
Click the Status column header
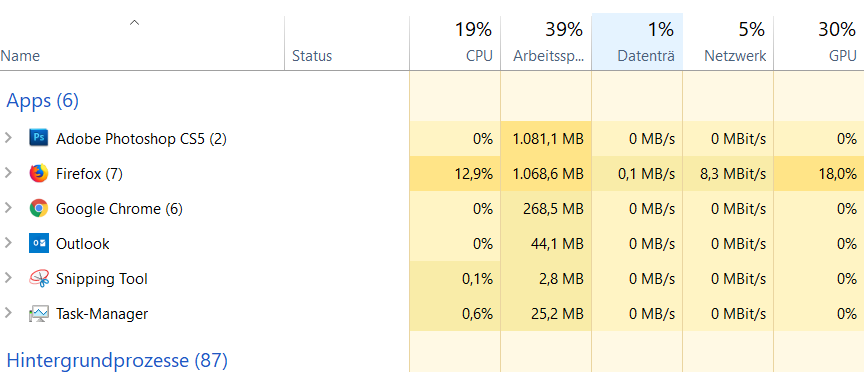click(x=347, y=42)
